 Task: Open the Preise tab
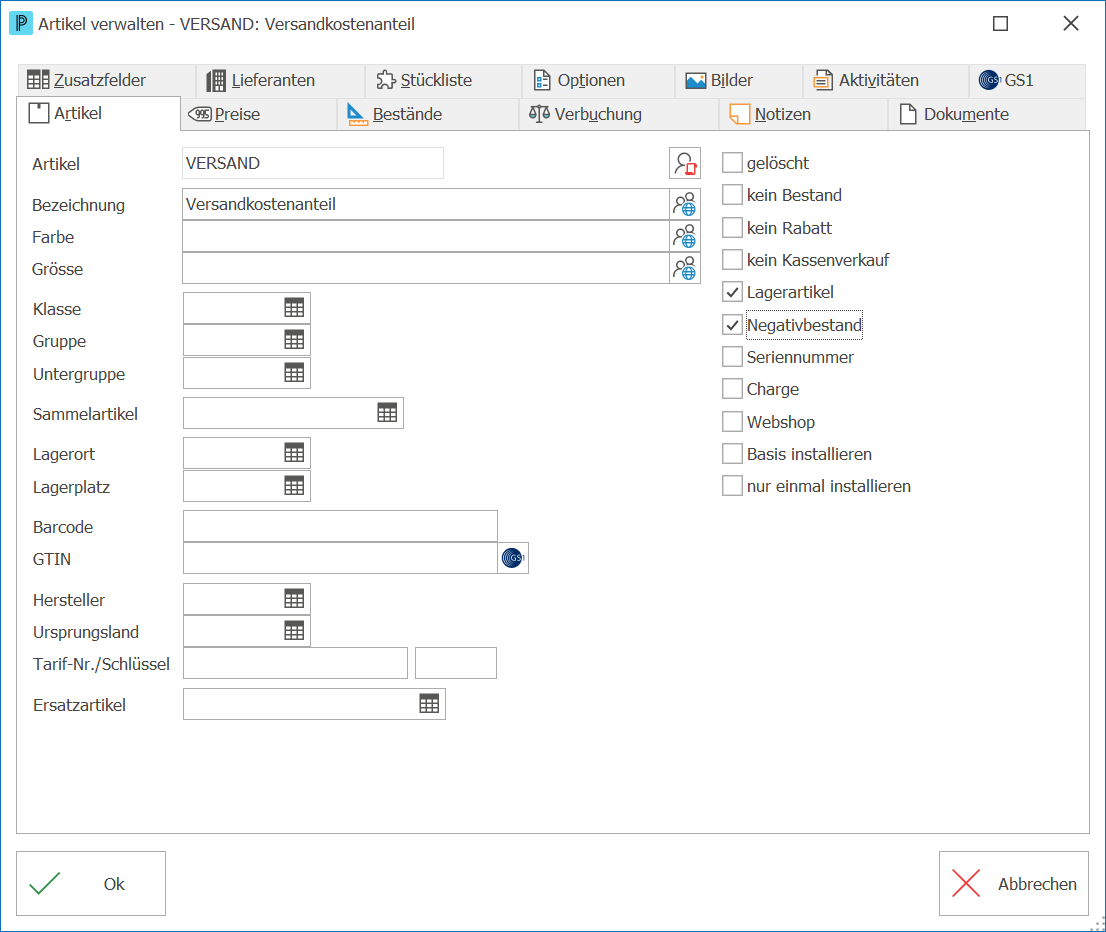[259, 114]
